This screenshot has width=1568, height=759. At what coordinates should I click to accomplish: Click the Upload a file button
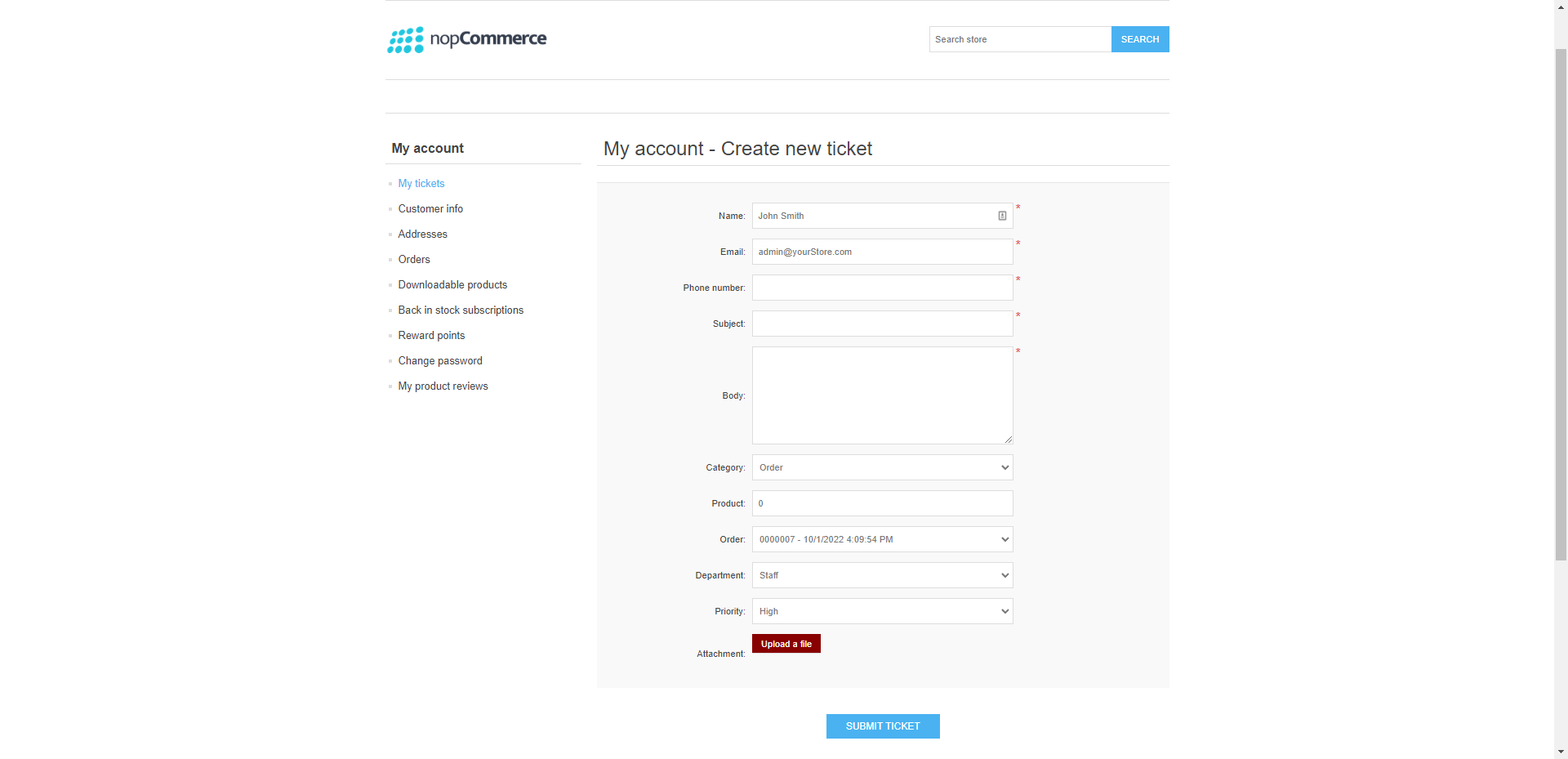click(786, 644)
